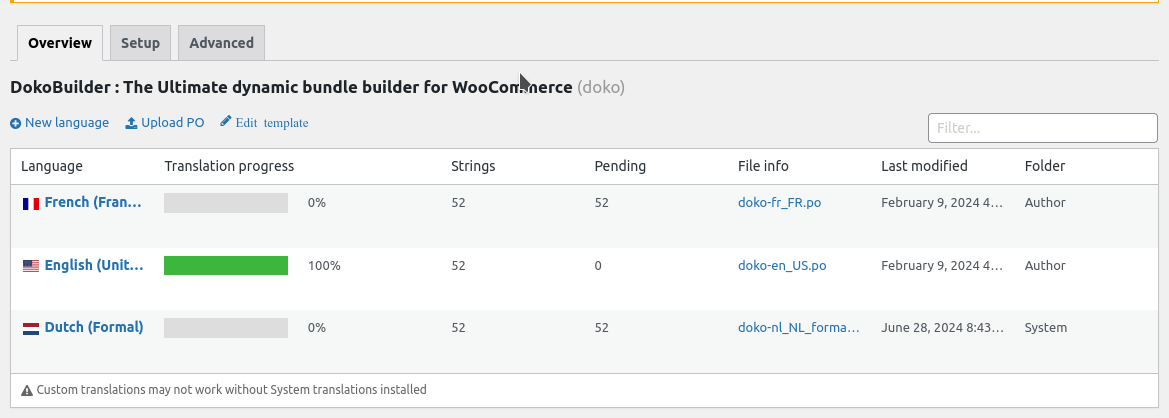Sort by the Language column header
Screen dimensions: 1169x418
[x=52, y=166]
